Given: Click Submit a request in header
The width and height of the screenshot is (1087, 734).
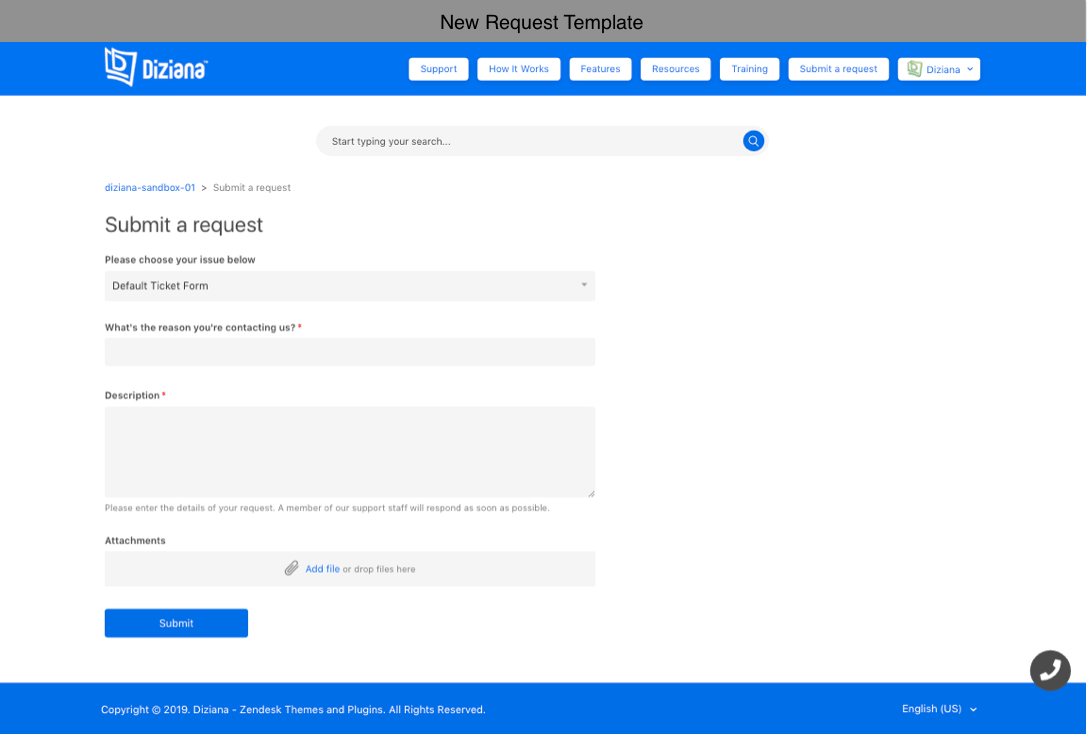Looking at the screenshot, I should tap(838, 69).
